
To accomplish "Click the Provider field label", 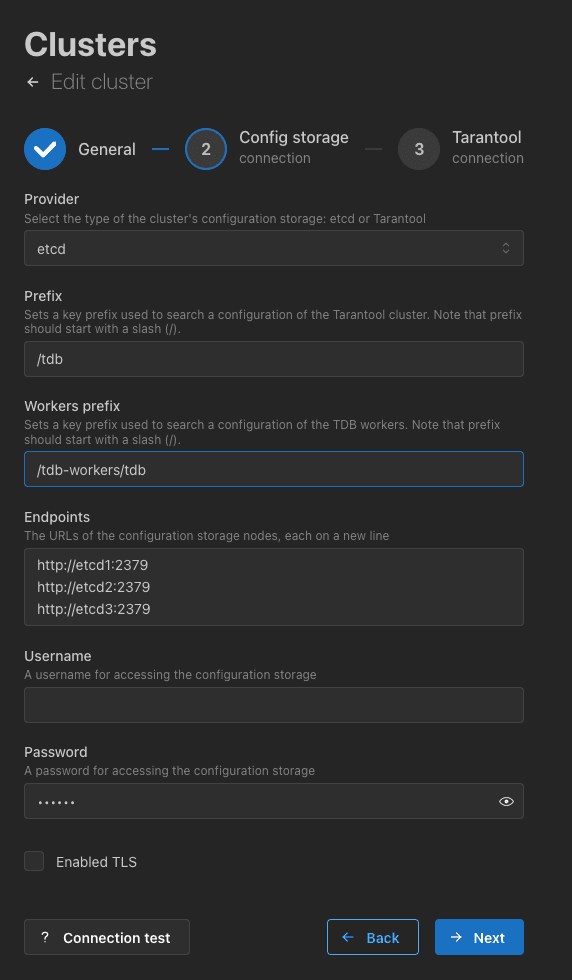I will (52, 199).
